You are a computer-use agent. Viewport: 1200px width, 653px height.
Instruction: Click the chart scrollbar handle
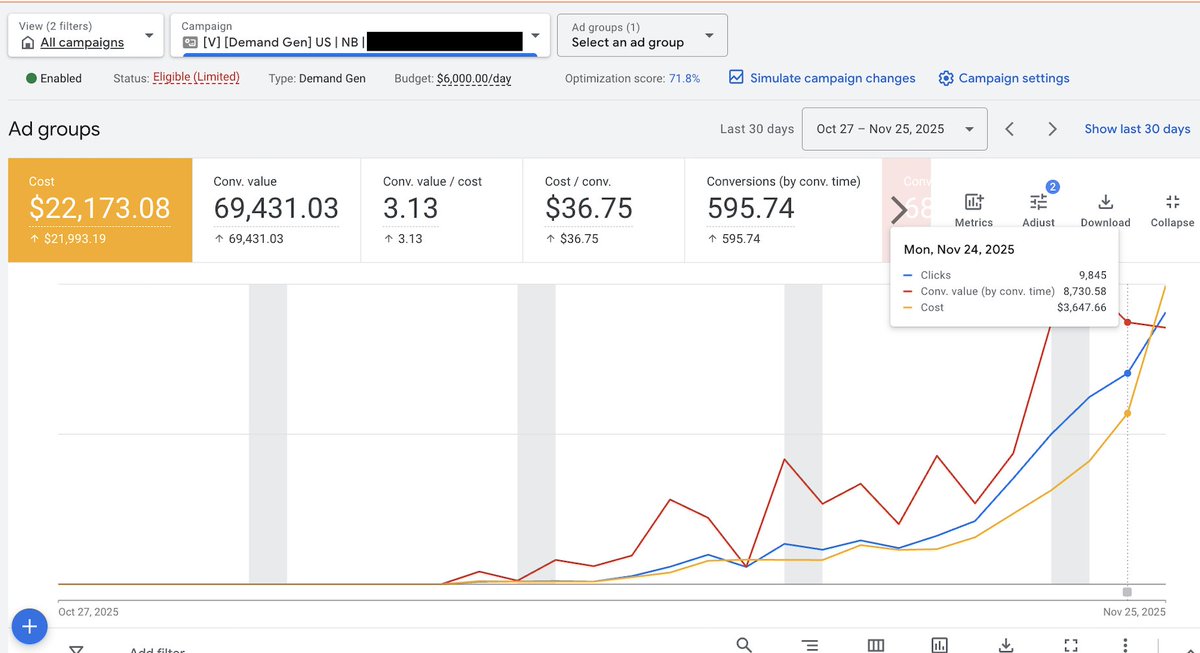click(1127, 592)
